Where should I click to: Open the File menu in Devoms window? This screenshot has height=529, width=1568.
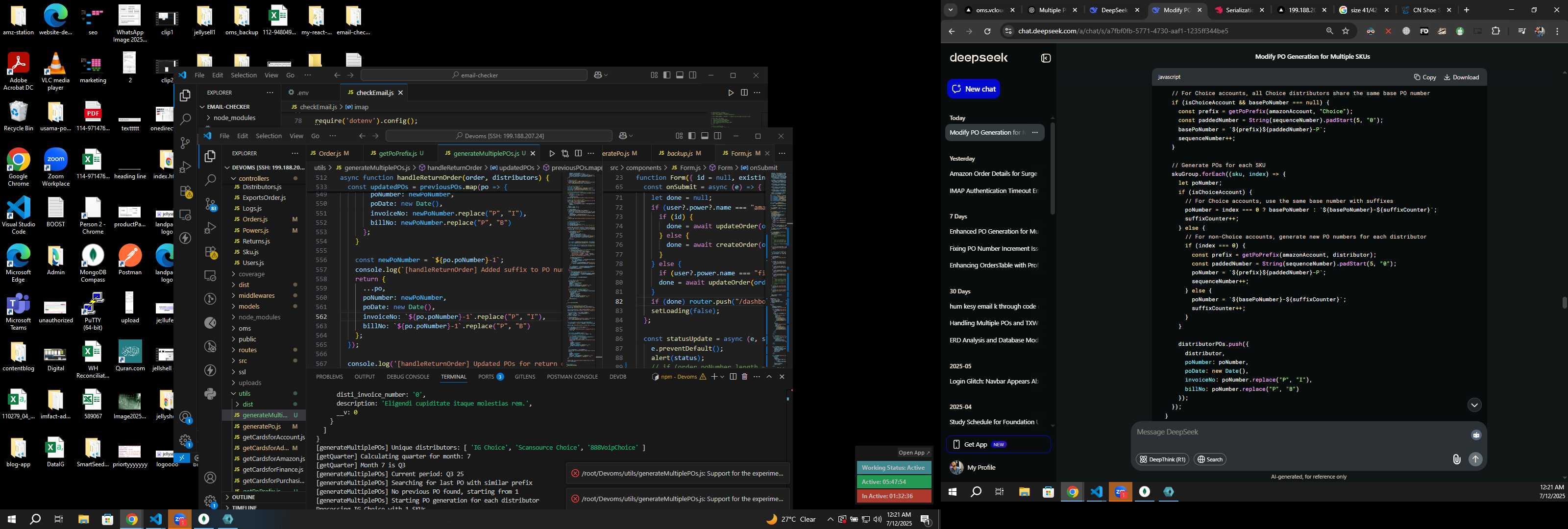[224, 136]
